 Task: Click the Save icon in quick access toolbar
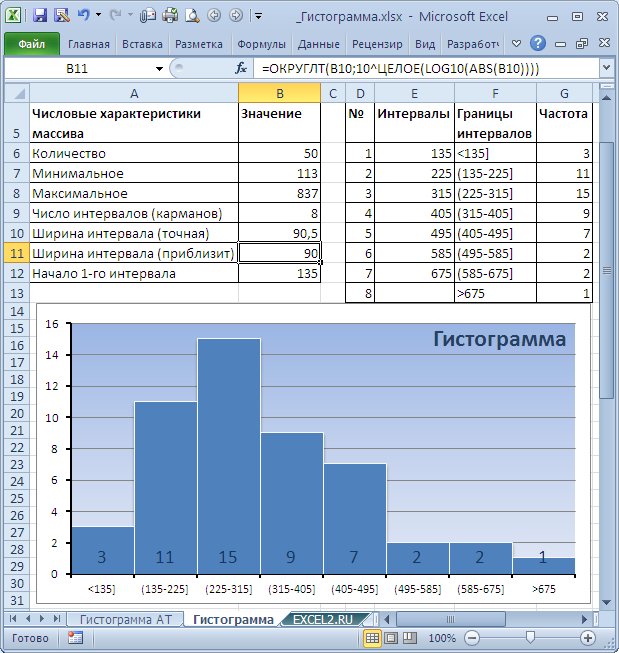tap(40, 16)
